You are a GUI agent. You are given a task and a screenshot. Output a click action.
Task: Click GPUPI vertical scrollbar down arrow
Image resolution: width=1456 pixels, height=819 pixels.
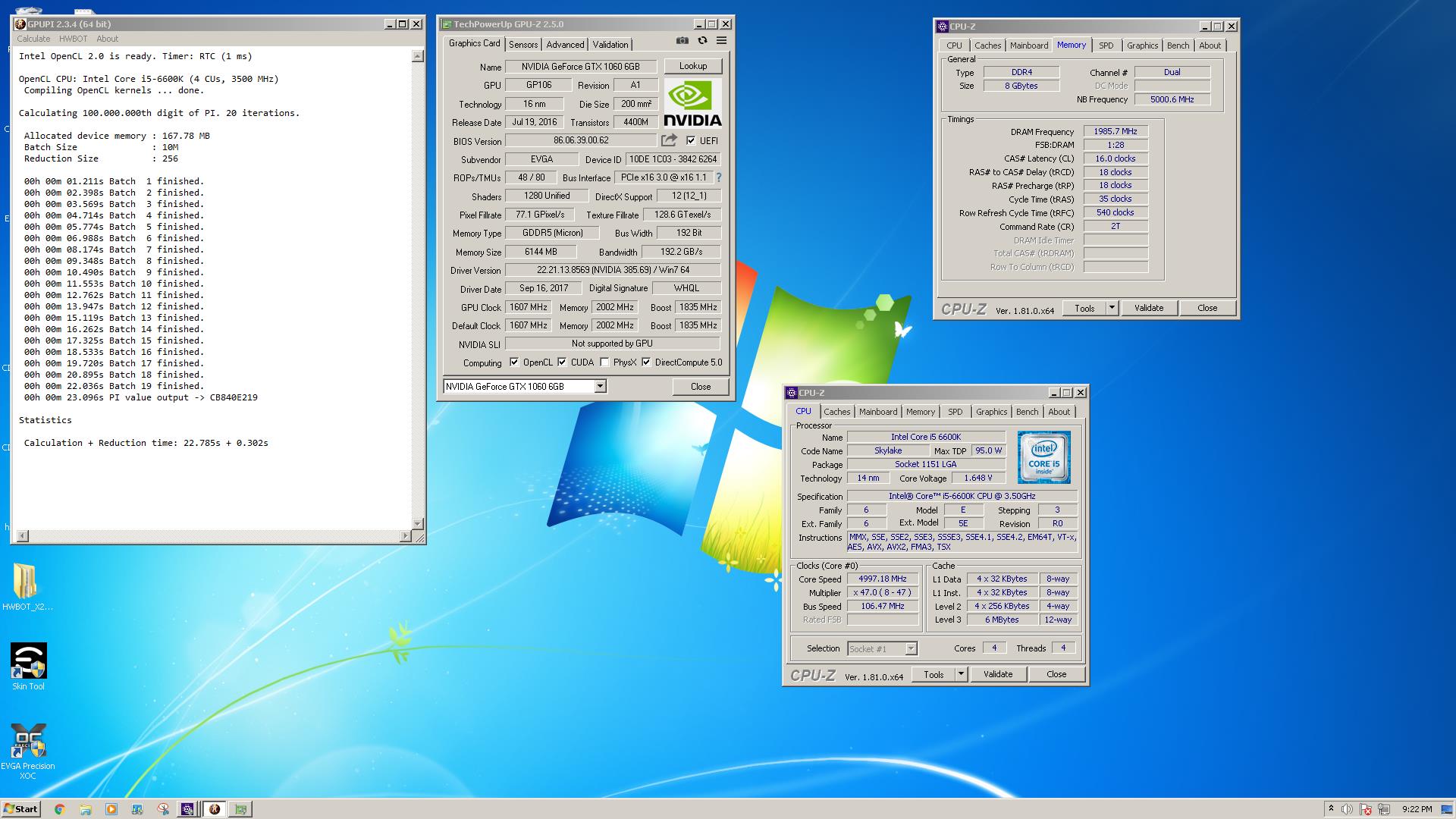(x=417, y=524)
